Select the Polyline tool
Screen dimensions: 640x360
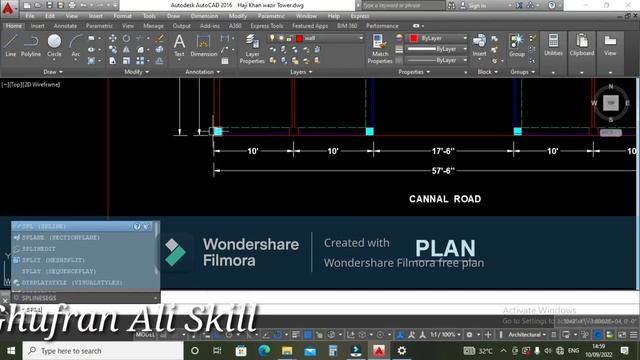click(31, 45)
